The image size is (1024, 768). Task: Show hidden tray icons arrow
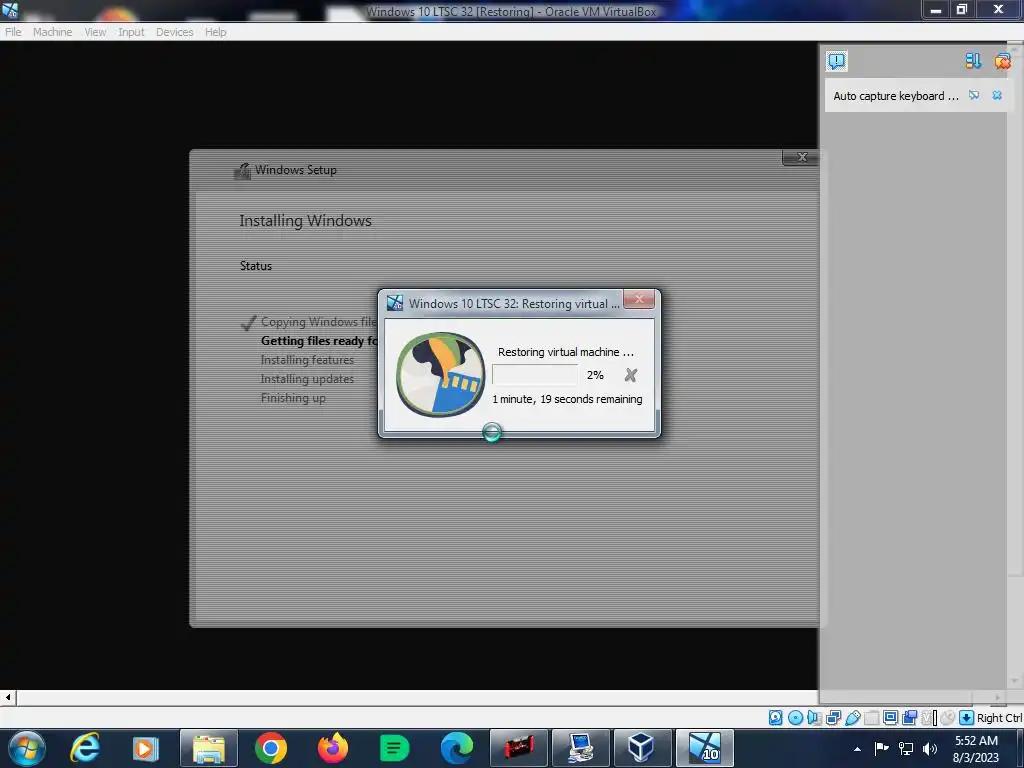pyautogui.click(x=857, y=749)
